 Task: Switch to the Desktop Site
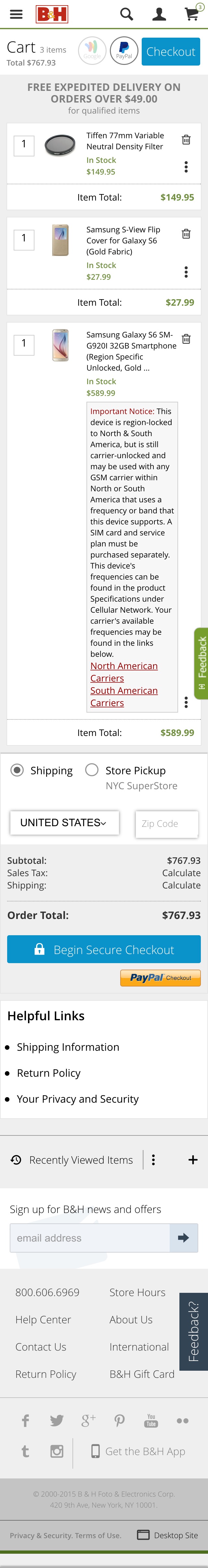(171, 1535)
